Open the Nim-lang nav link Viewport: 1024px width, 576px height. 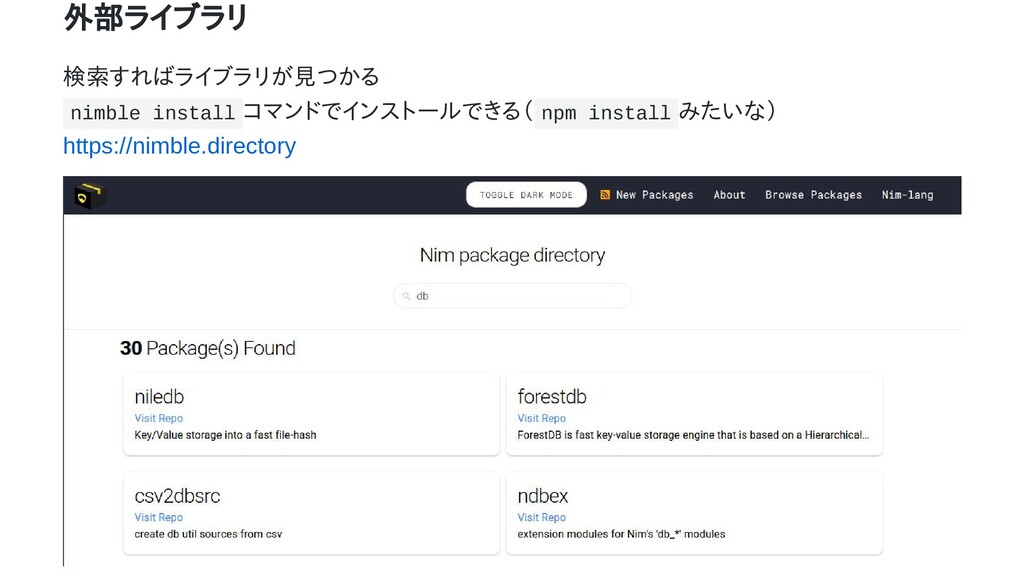(x=907, y=195)
